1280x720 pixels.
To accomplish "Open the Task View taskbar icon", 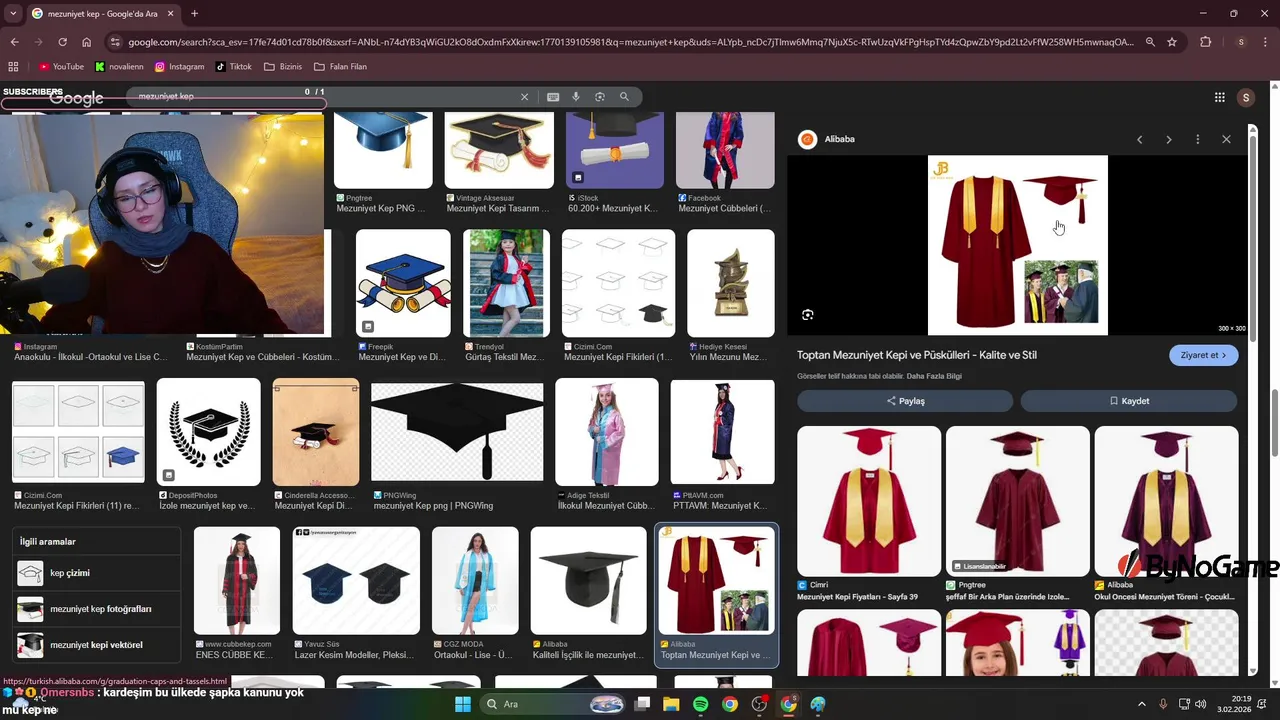I will (642, 704).
